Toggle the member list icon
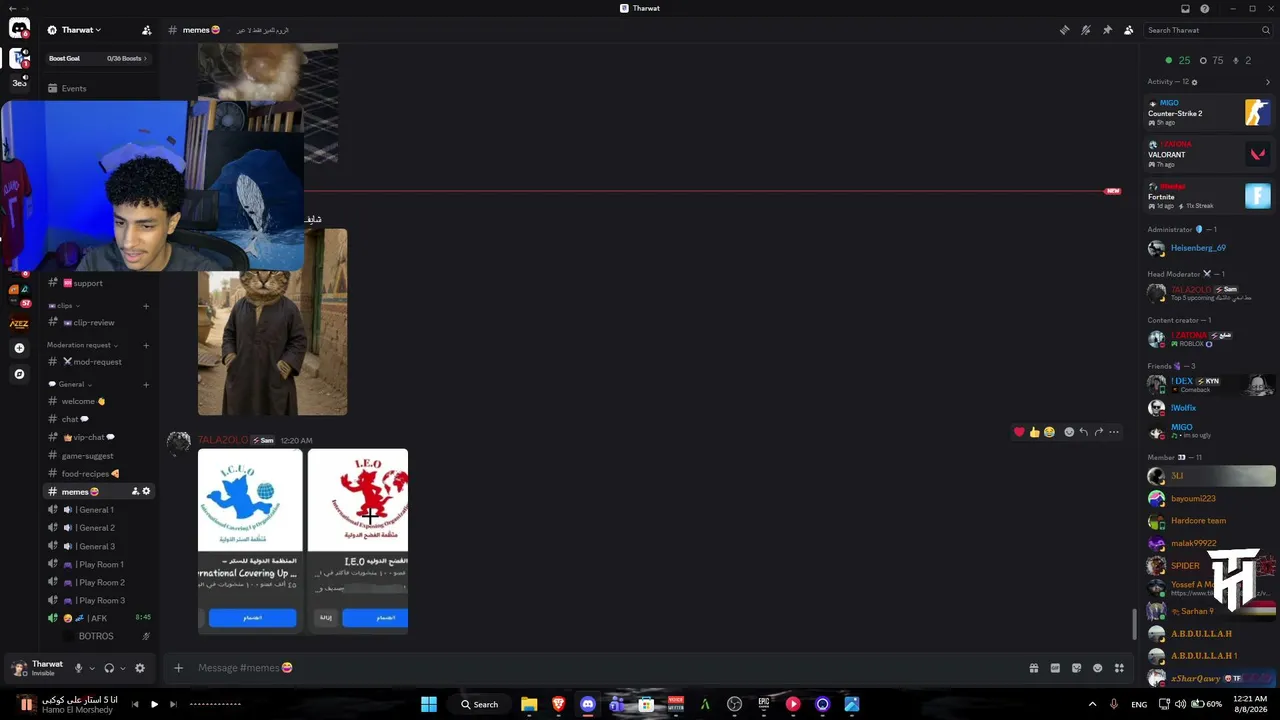Image resolution: width=1280 pixels, height=720 pixels. (1128, 30)
